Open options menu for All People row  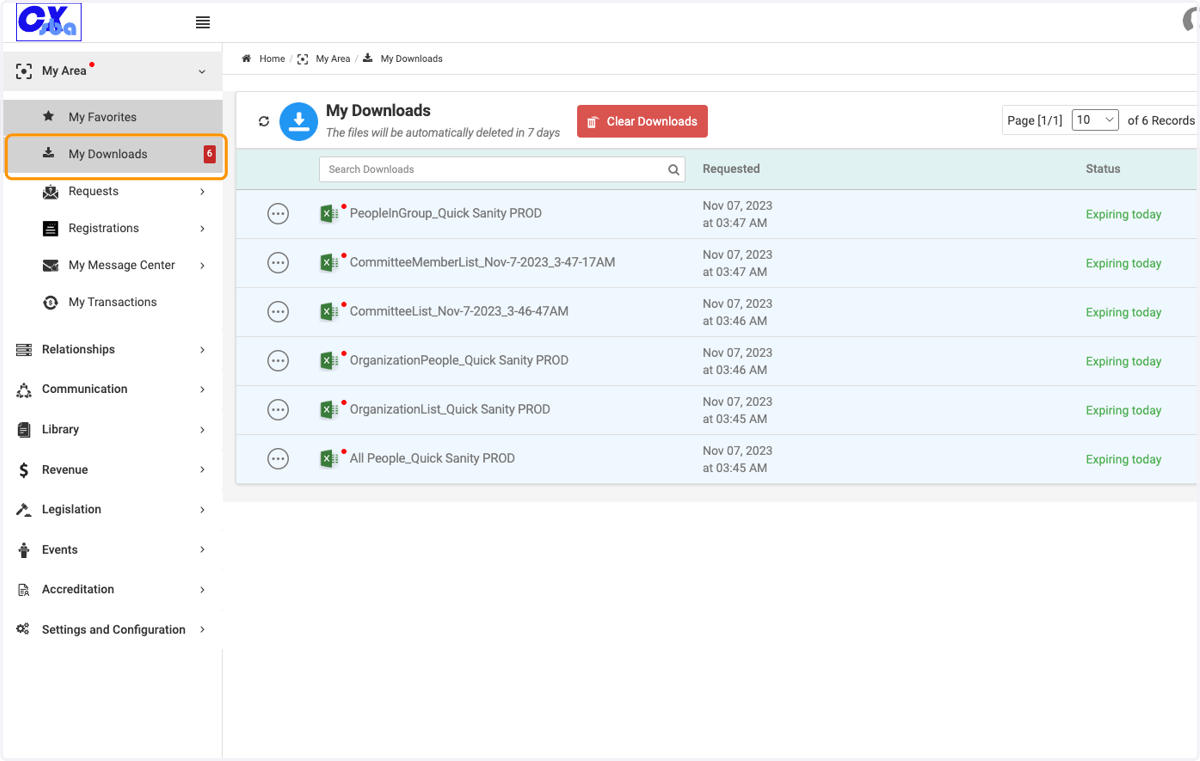(278, 459)
